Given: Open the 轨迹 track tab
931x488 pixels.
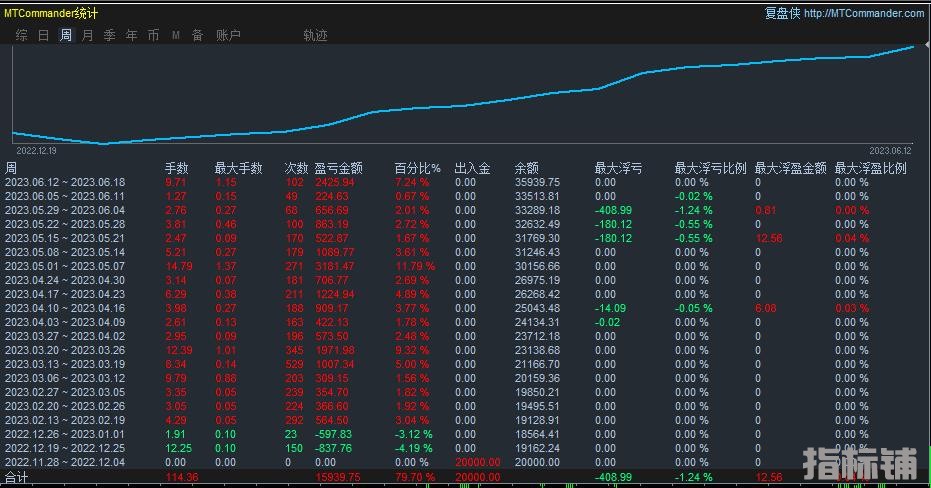Looking at the screenshot, I should 315,36.
